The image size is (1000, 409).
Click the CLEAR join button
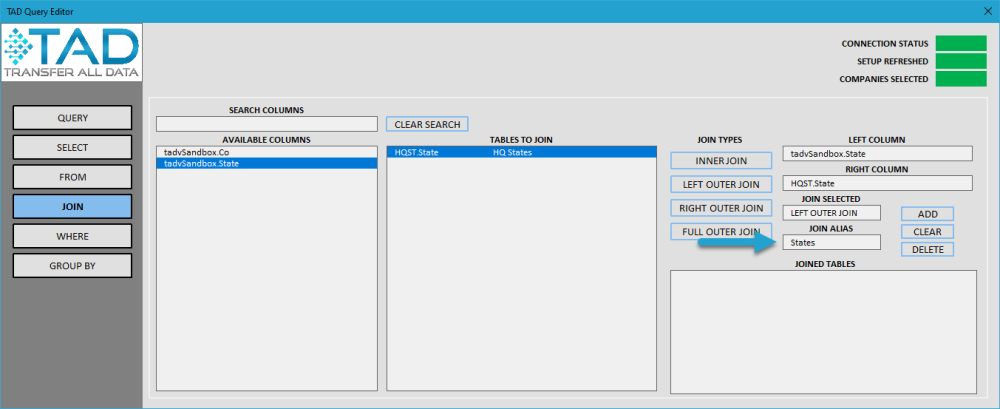[927, 232]
